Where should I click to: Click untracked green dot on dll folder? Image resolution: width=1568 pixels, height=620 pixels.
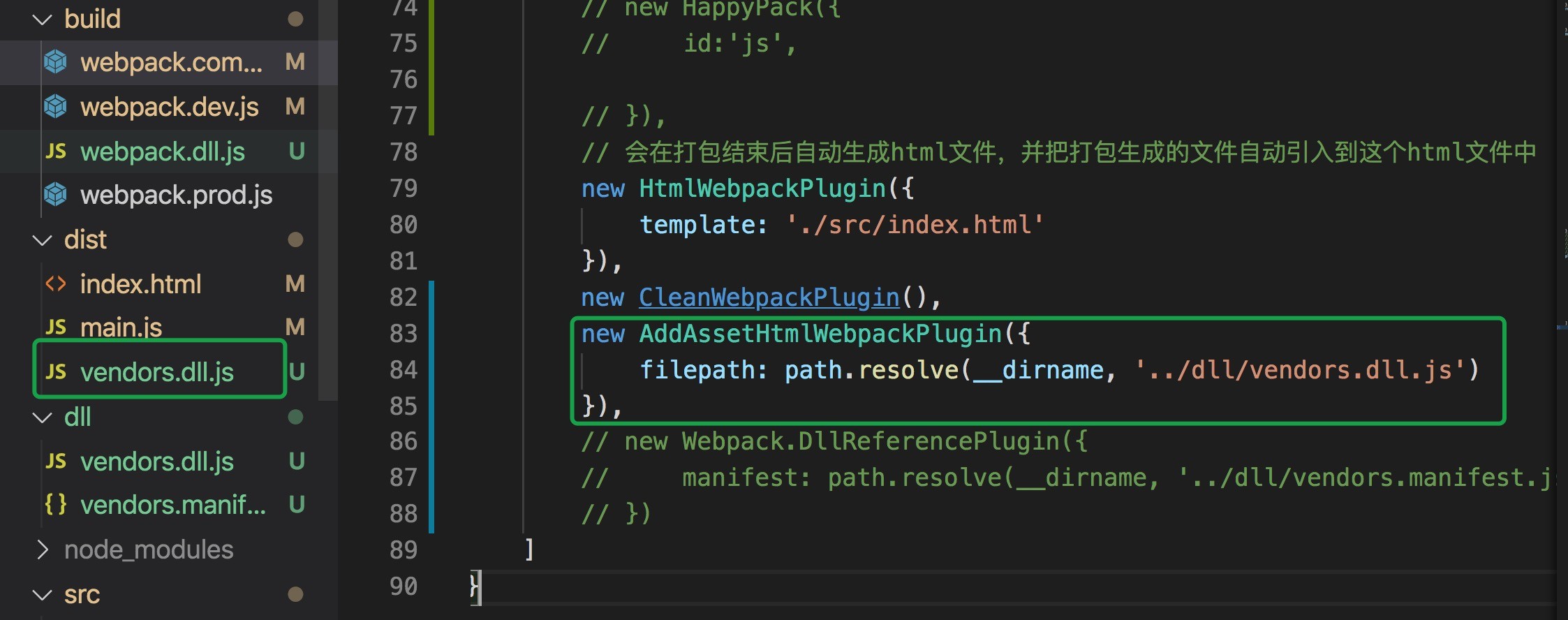[295, 417]
